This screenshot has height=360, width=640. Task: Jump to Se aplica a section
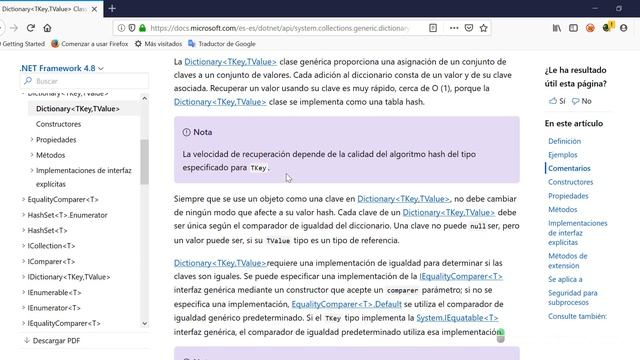565,279
